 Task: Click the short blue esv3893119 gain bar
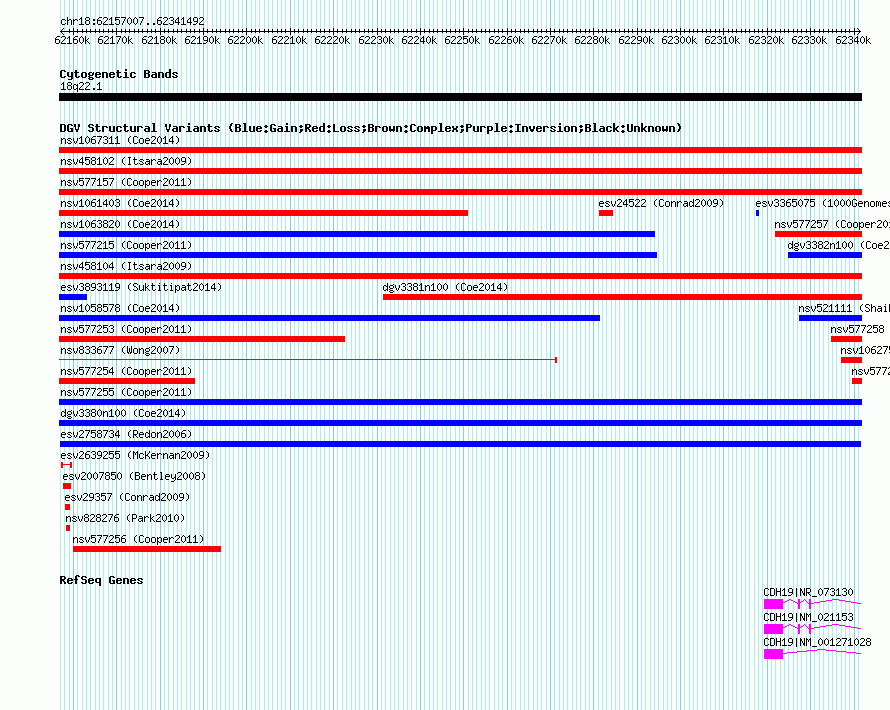73,297
